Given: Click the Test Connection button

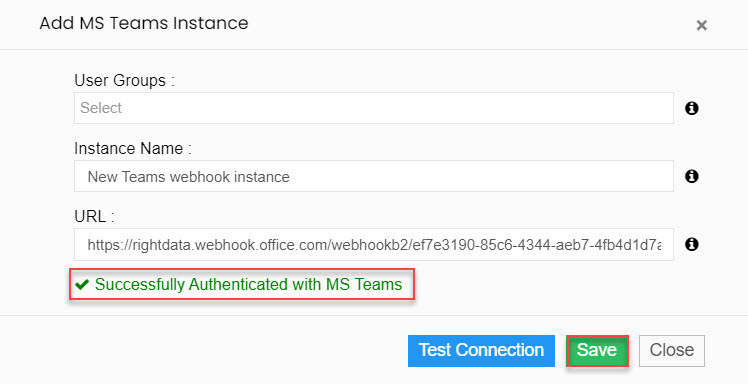Looking at the screenshot, I should [x=481, y=351].
